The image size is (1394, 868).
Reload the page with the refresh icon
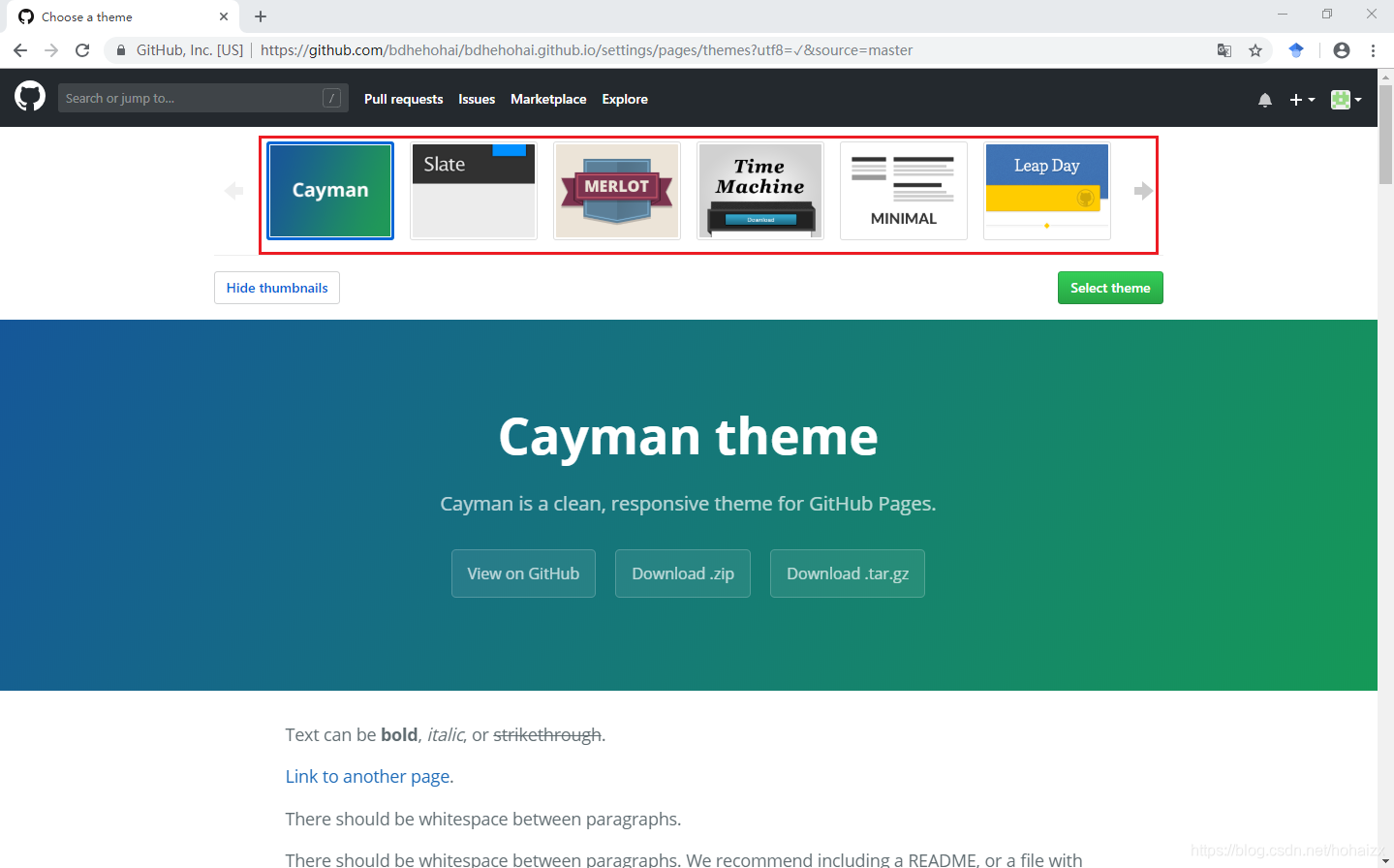(82, 50)
